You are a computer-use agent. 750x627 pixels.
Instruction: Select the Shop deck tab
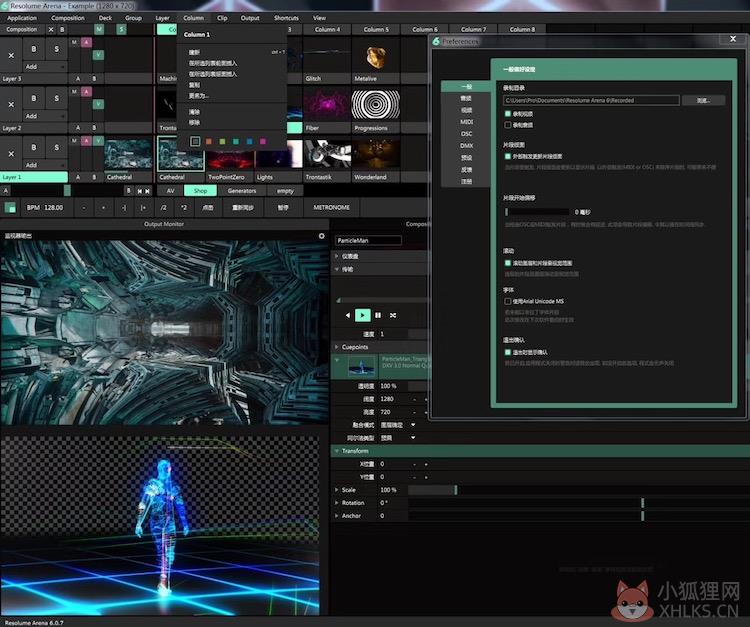point(200,191)
